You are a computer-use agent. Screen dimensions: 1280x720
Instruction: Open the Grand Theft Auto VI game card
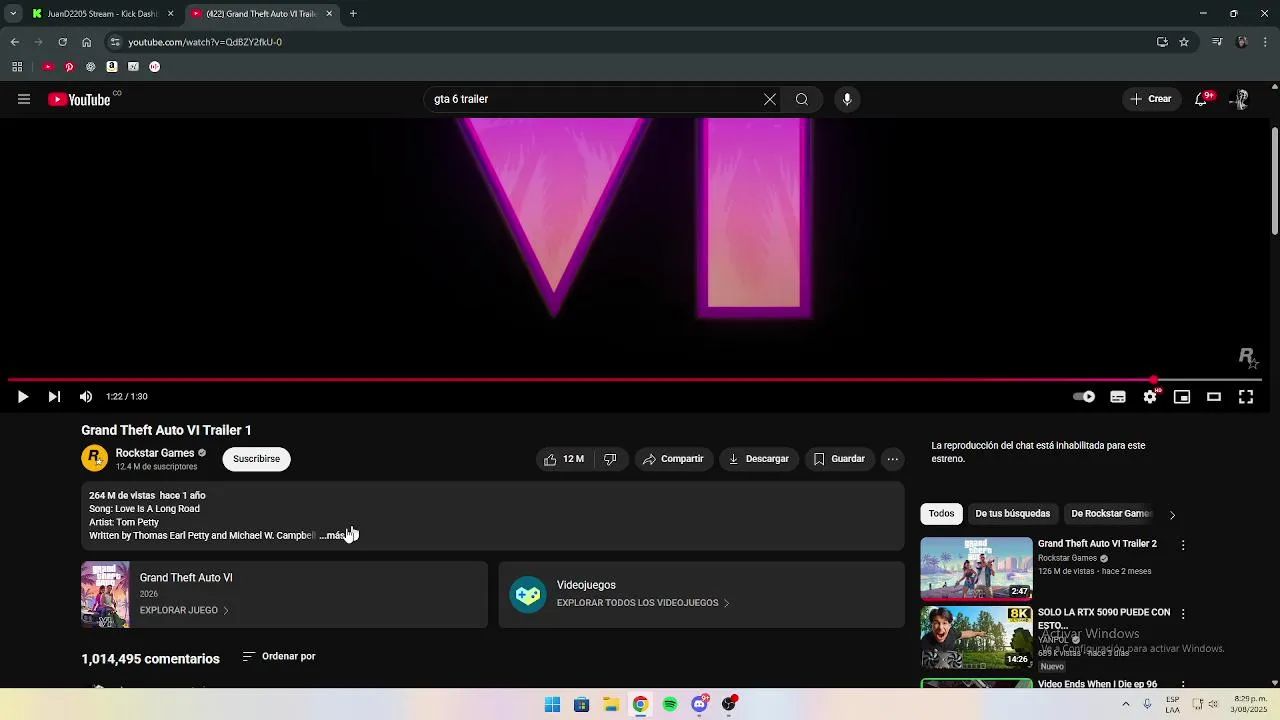284,594
